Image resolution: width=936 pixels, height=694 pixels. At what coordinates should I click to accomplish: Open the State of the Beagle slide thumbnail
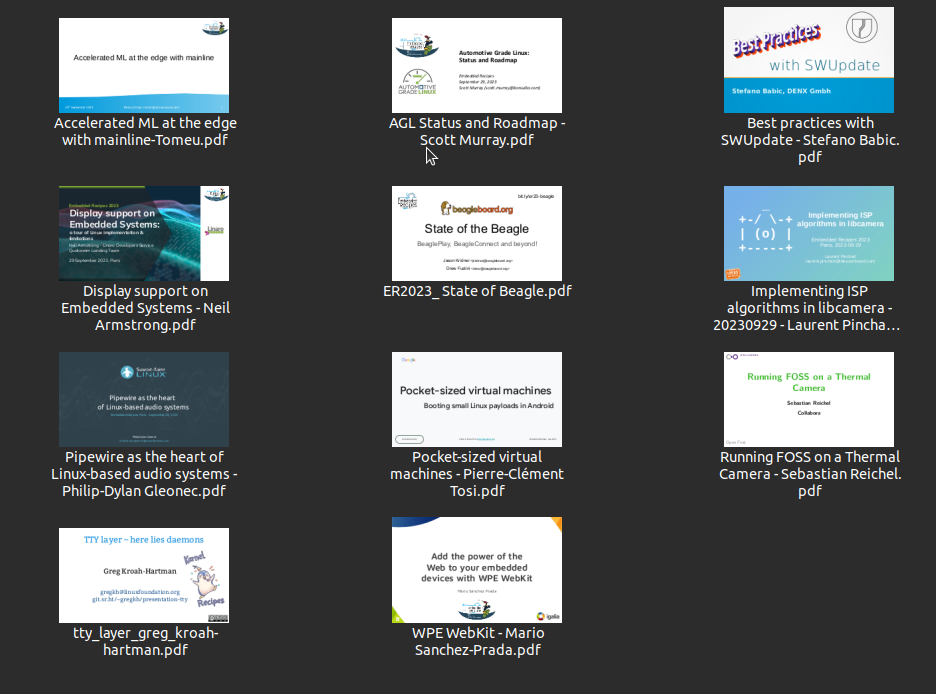(x=477, y=233)
